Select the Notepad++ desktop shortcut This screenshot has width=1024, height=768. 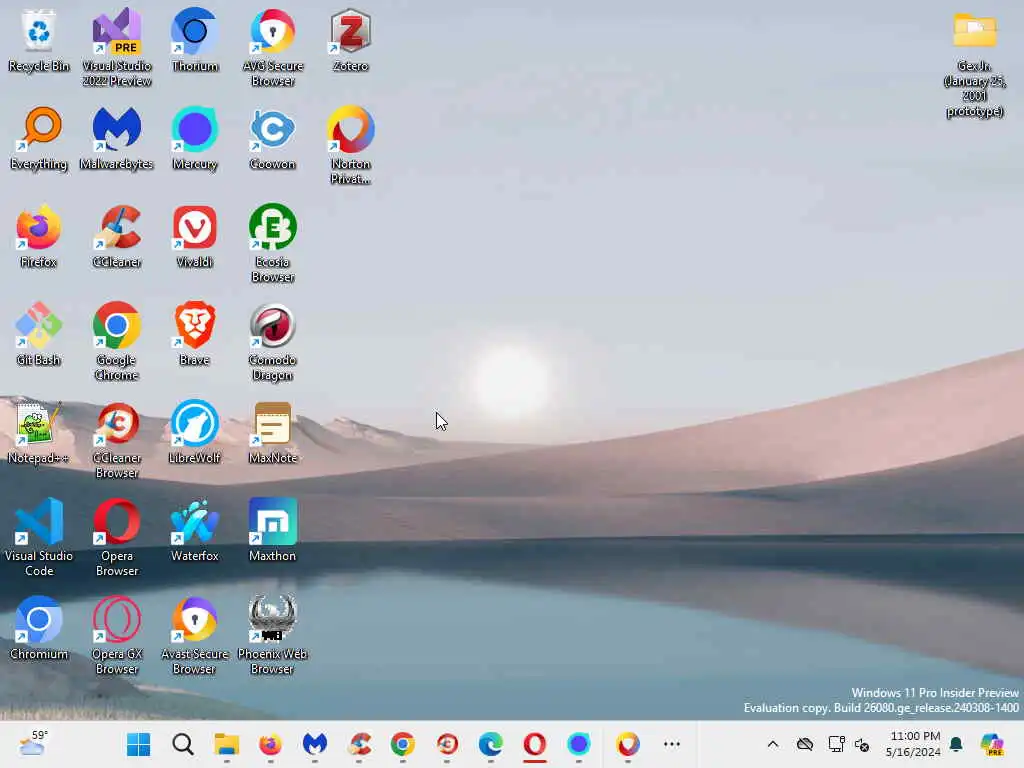39,432
